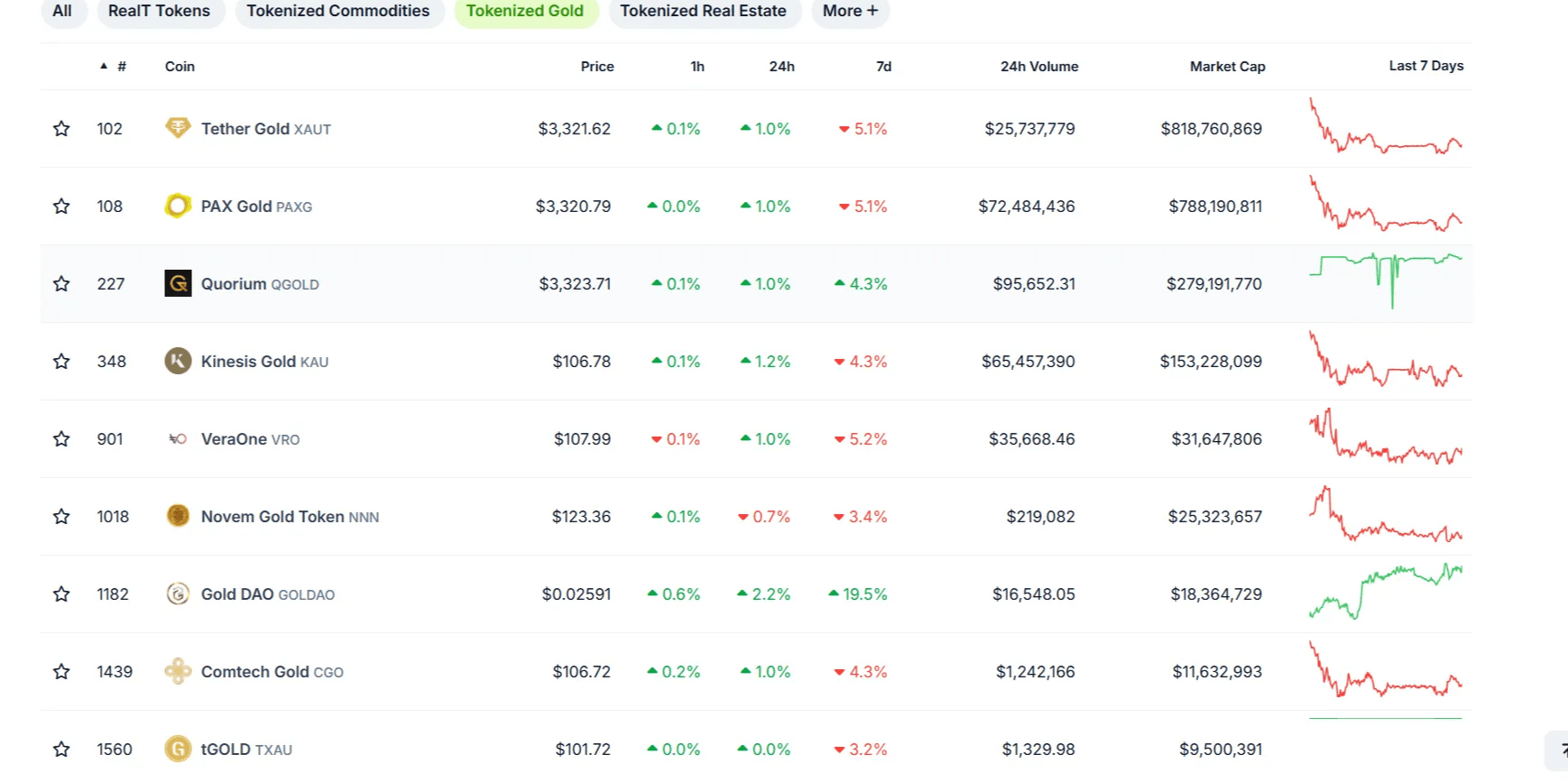Click the tGOLD TXAU logo icon
The height and width of the screenshot is (782, 1568).
(178, 749)
